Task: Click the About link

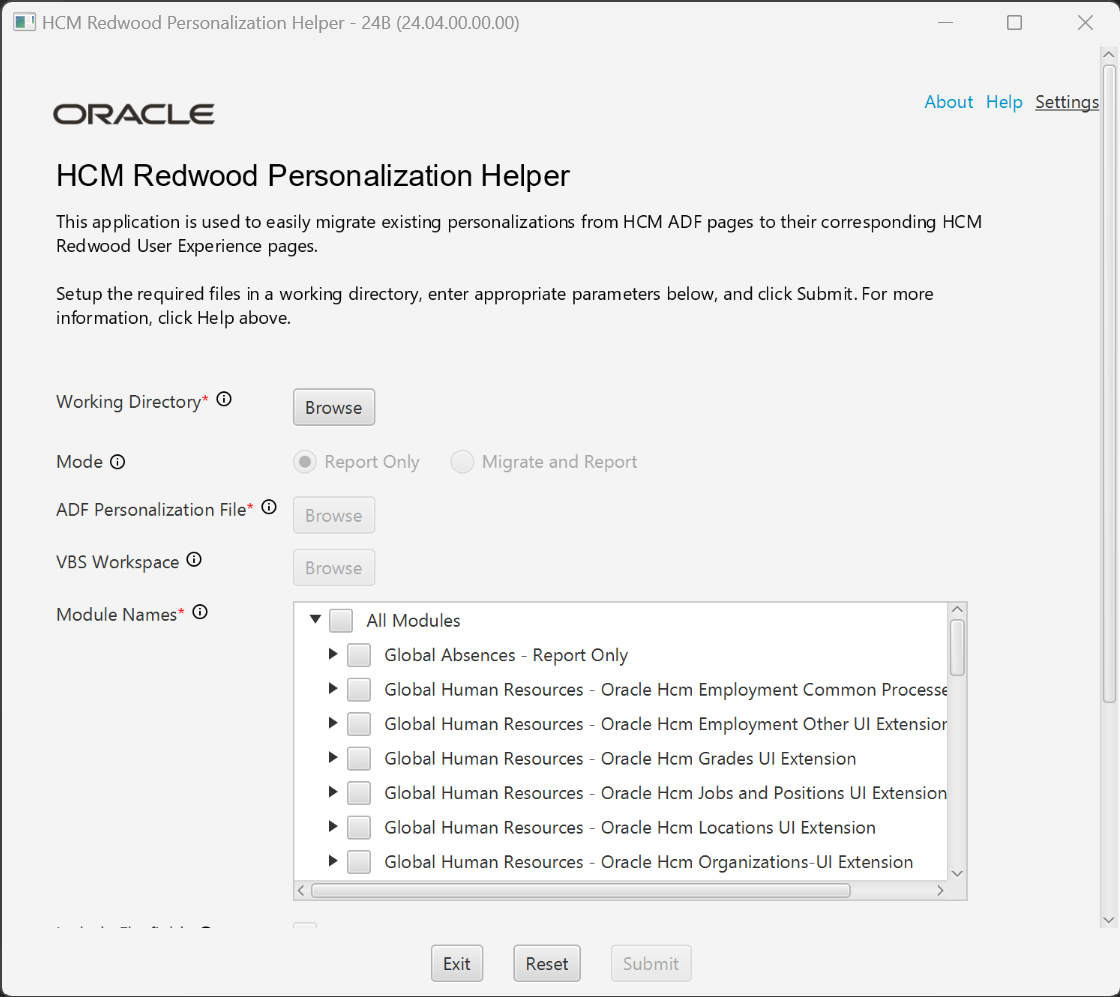Action: point(948,101)
